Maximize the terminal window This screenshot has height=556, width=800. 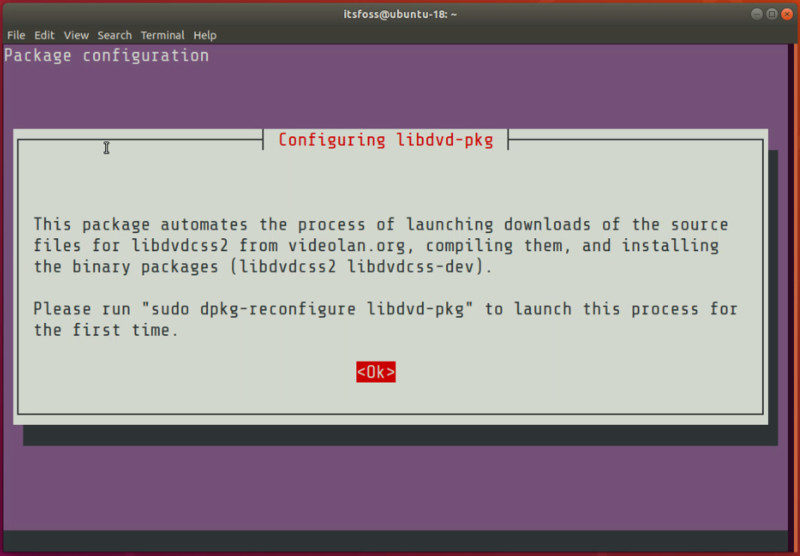pyautogui.click(x=772, y=14)
